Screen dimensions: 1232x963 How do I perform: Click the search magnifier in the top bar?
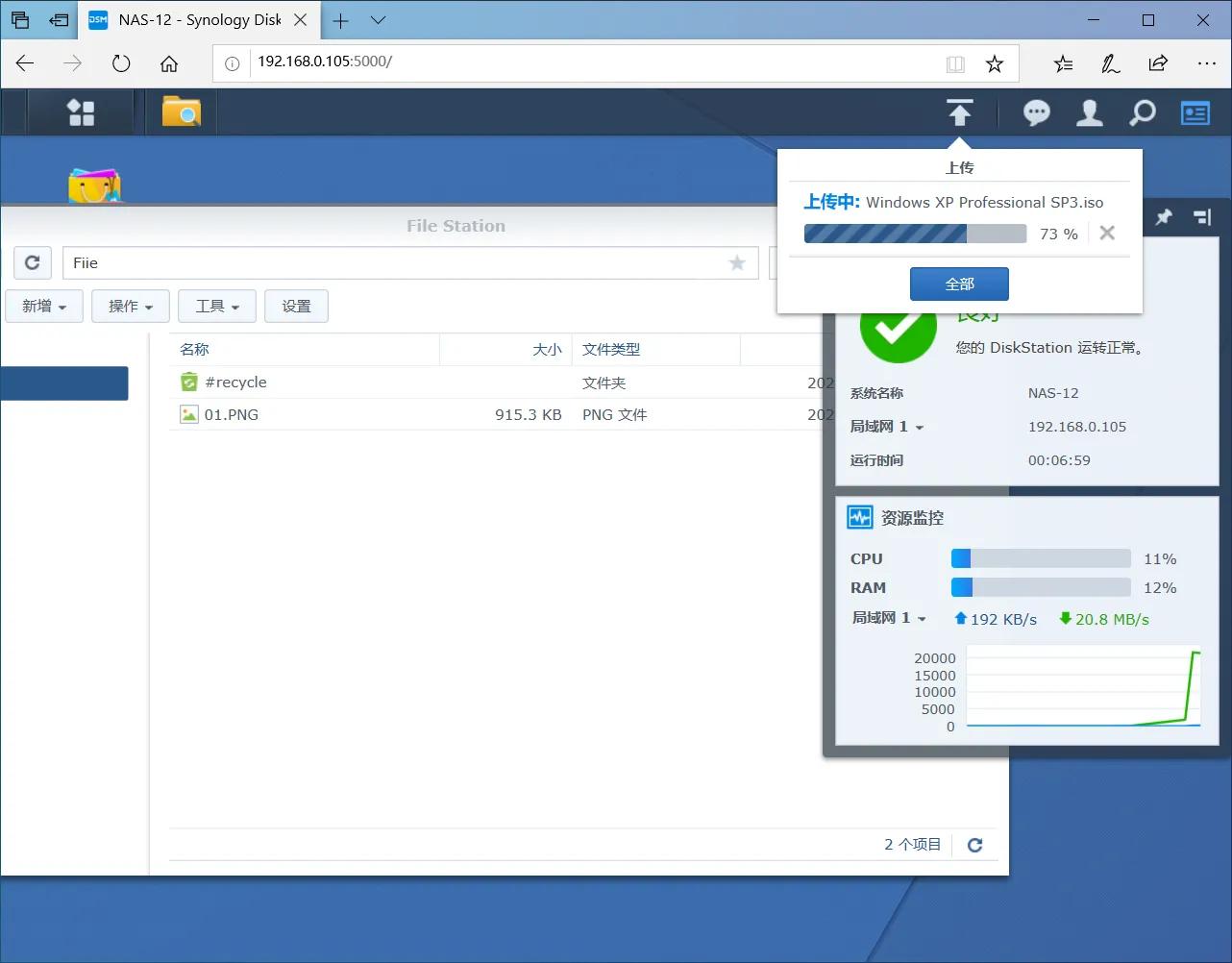[x=1143, y=112]
